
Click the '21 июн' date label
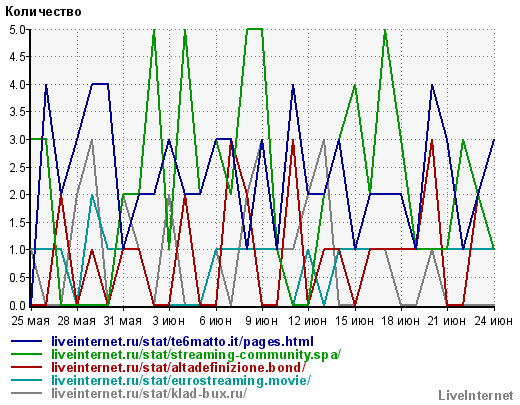point(447,321)
